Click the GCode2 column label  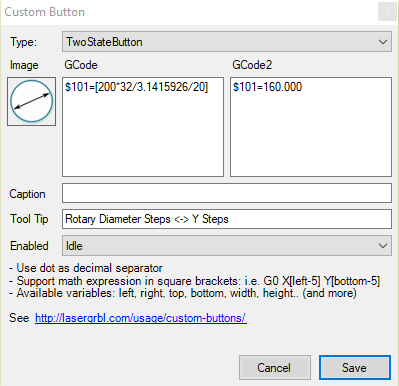[252, 65]
